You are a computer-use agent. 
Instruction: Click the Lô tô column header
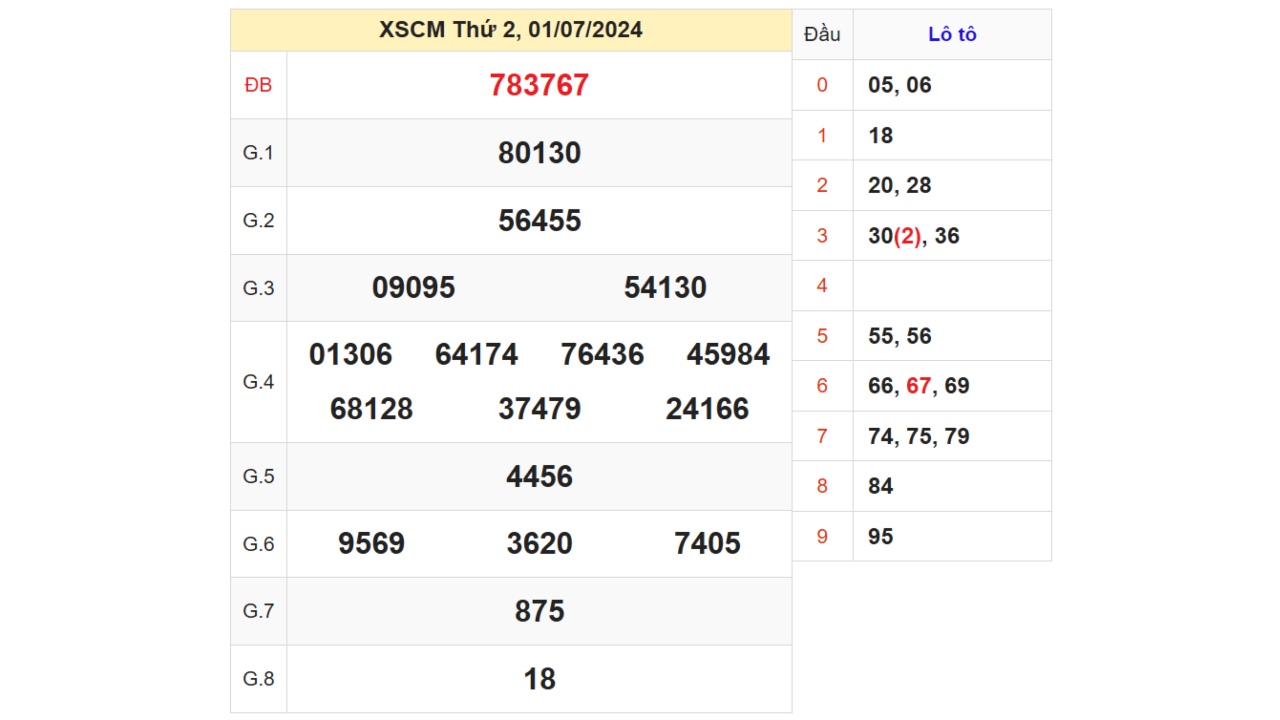[x=952, y=35]
